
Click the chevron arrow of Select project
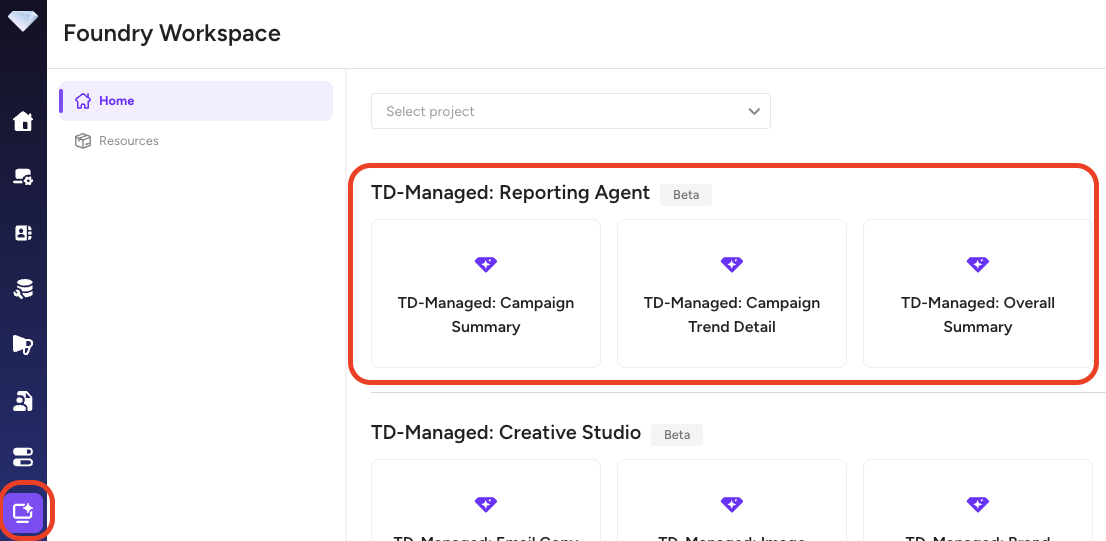pos(754,111)
